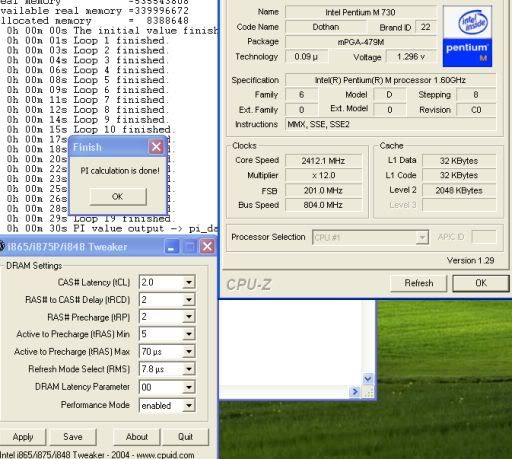This screenshot has height=459, width=512.
Task: Open Performance Mode dropdown
Action: (x=189, y=405)
